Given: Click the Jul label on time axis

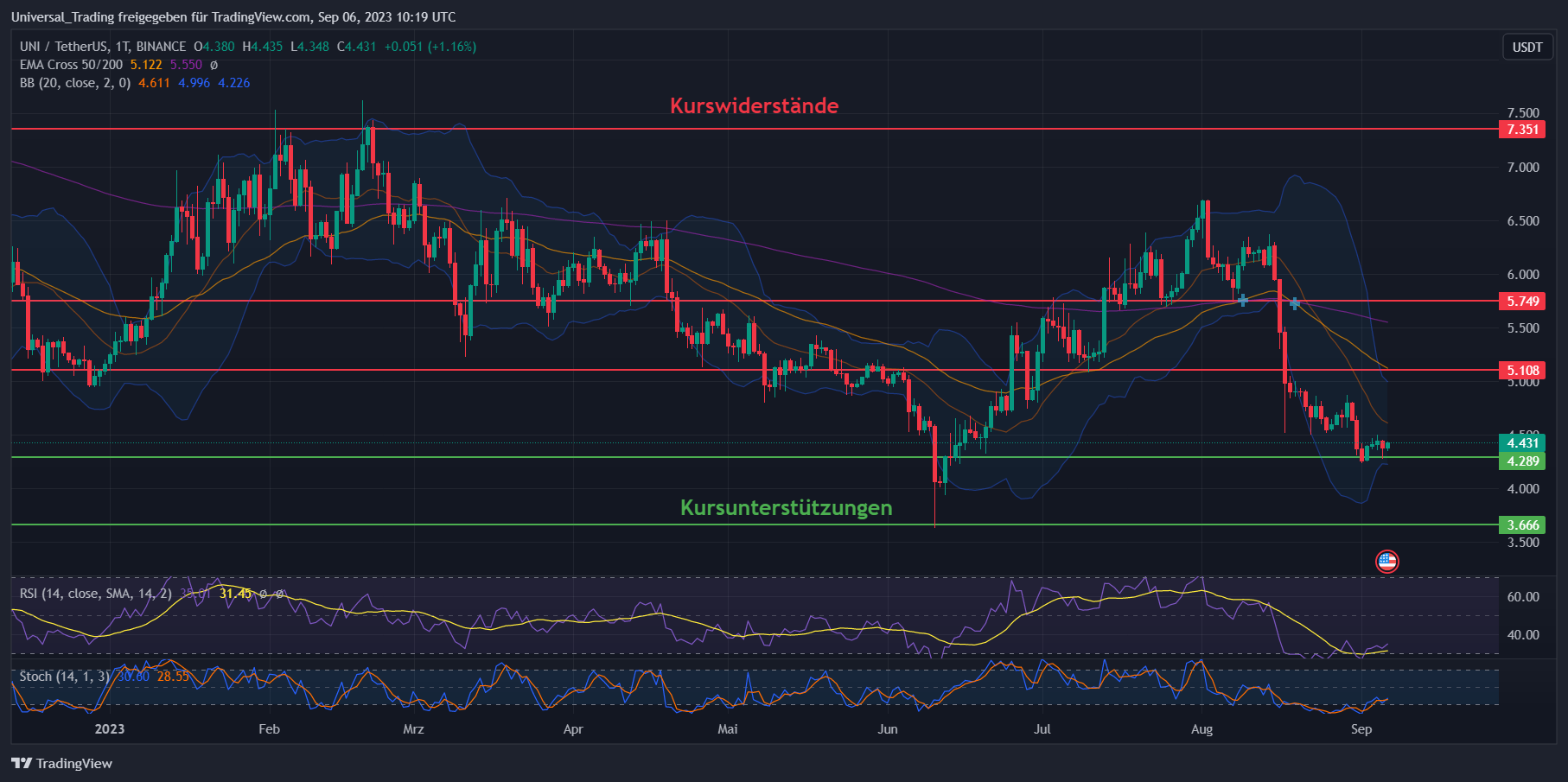Looking at the screenshot, I should (1042, 729).
